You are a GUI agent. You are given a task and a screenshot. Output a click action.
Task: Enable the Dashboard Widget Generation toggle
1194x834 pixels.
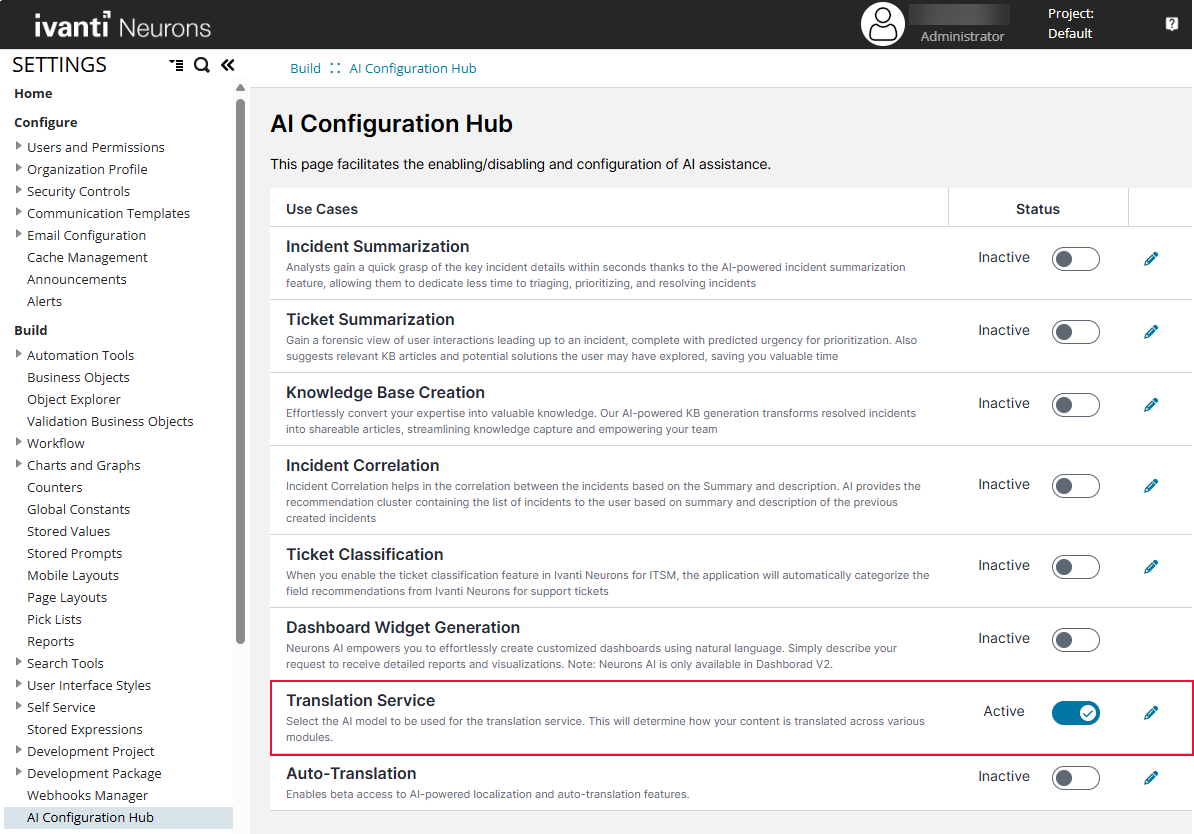pos(1075,640)
